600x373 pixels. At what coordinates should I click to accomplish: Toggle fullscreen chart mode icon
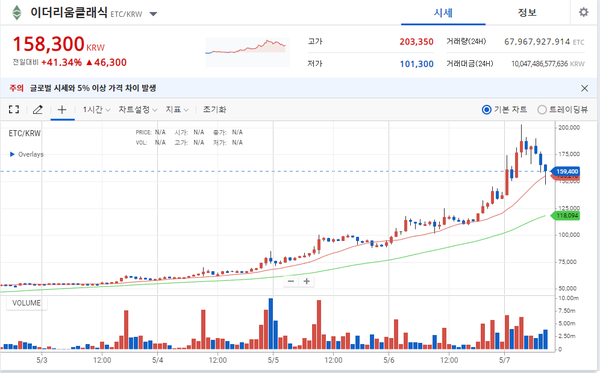[x=14, y=110]
